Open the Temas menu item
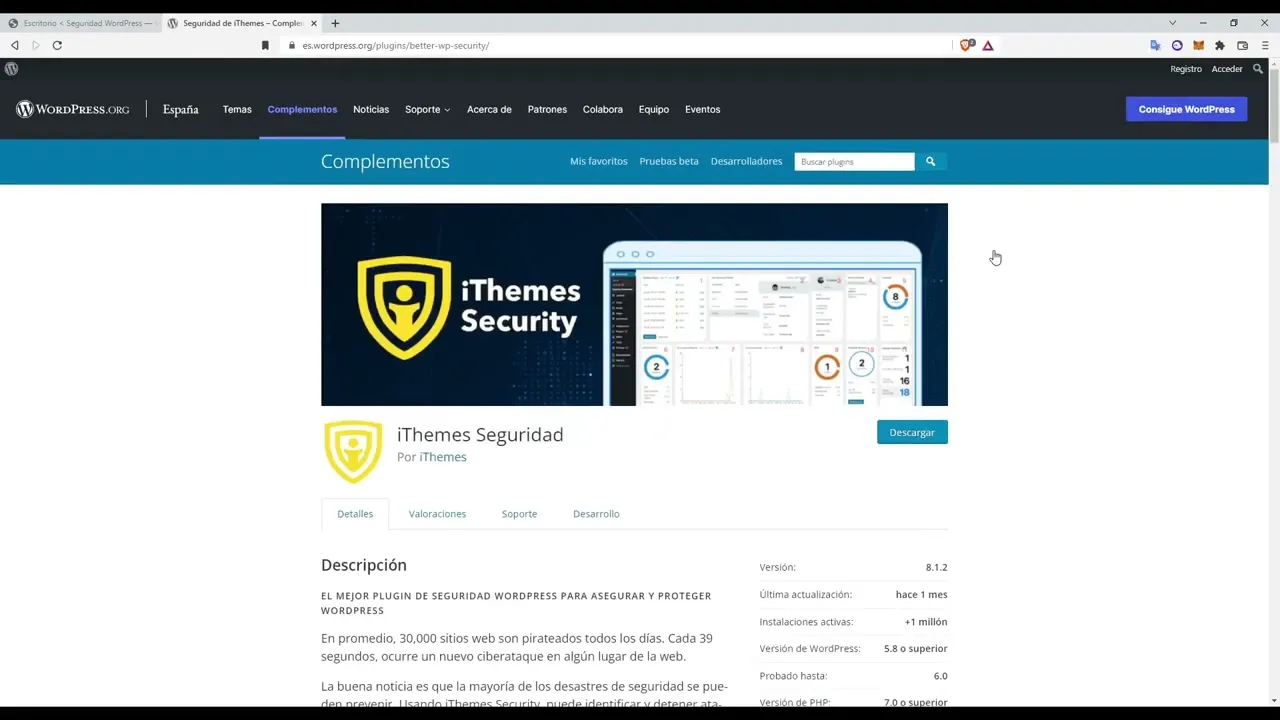Image resolution: width=1280 pixels, height=720 pixels. tap(237, 109)
